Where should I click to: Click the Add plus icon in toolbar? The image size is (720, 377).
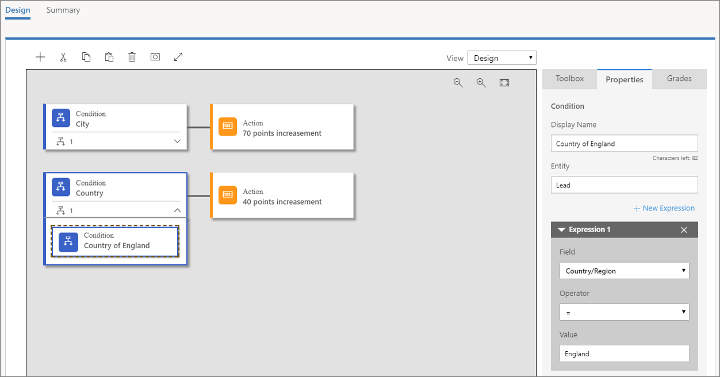click(x=40, y=57)
